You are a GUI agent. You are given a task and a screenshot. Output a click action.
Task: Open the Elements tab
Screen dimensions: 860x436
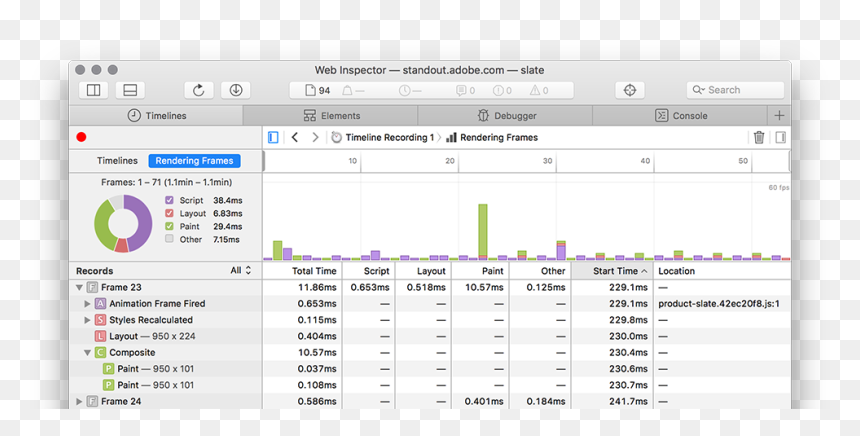[x=331, y=116]
